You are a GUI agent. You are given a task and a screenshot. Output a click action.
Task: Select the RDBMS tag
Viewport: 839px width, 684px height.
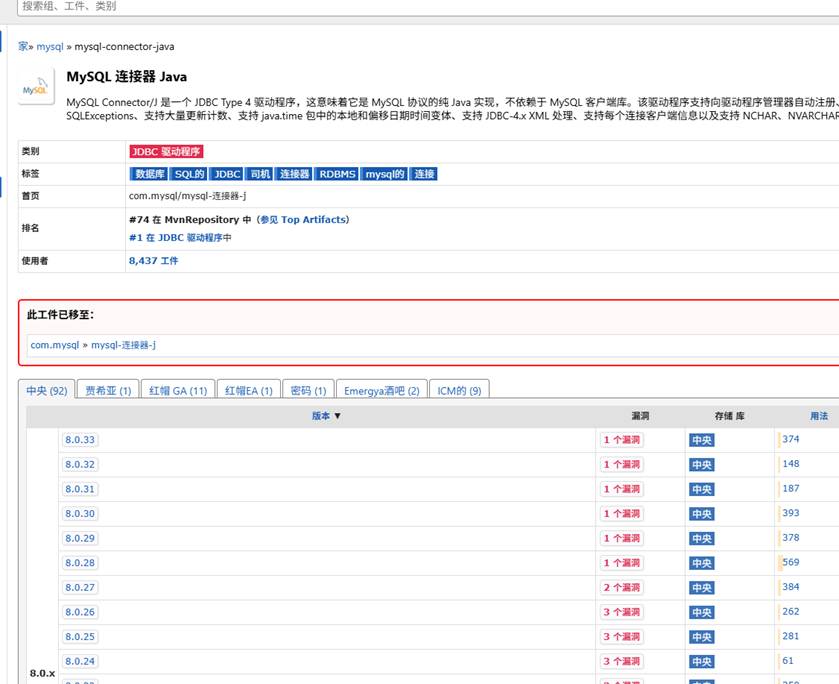coord(337,174)
